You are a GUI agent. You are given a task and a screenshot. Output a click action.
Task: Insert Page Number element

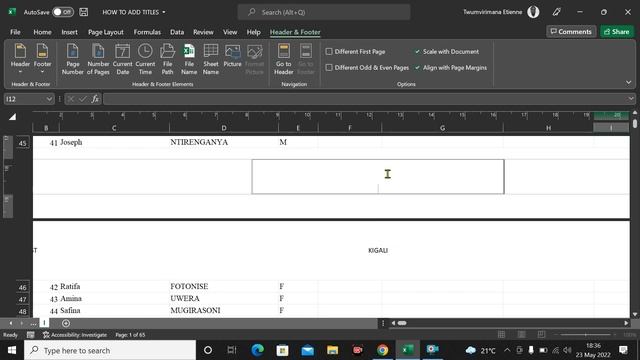pyautogui.click(x=73, y=59)
